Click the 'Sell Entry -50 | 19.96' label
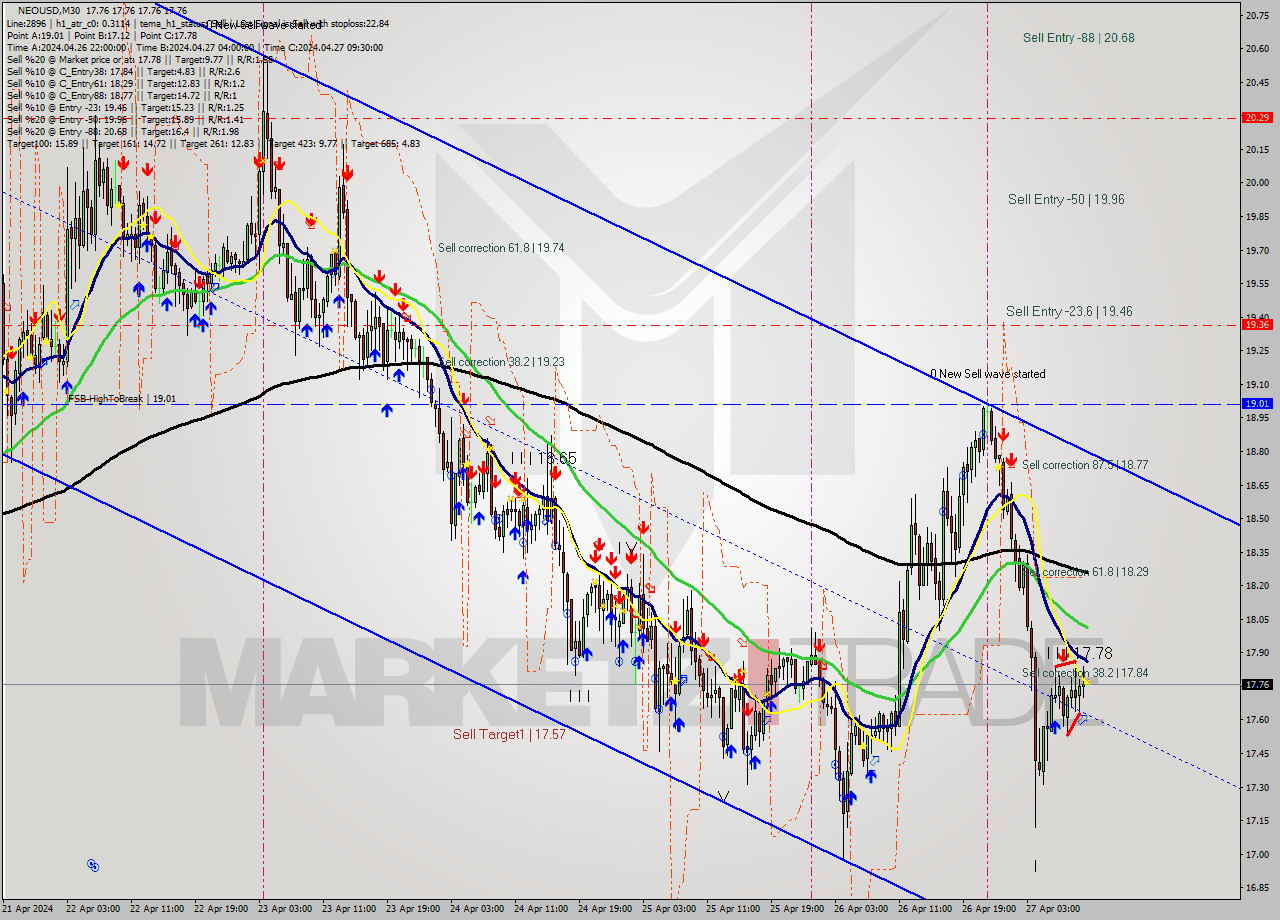This screenshot has height=920, width=1280. tap(1066, 200)
